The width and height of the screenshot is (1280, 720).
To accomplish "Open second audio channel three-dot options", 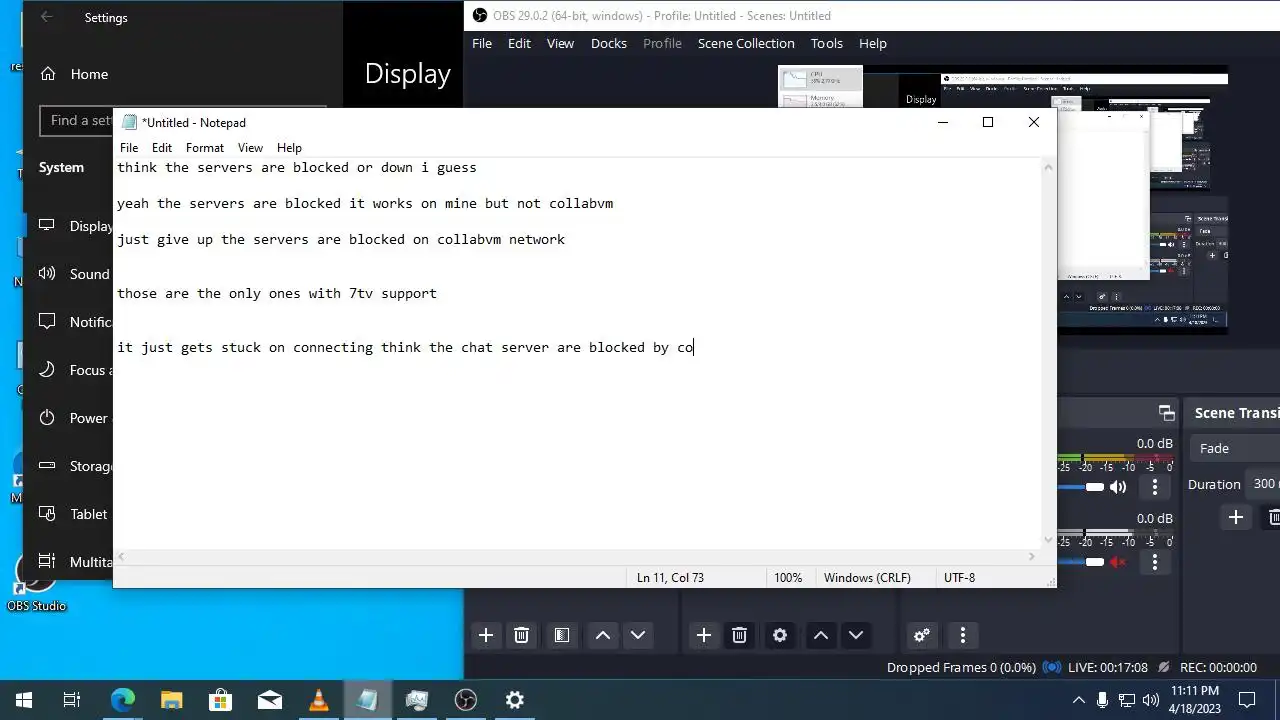I will (1155, 562).
